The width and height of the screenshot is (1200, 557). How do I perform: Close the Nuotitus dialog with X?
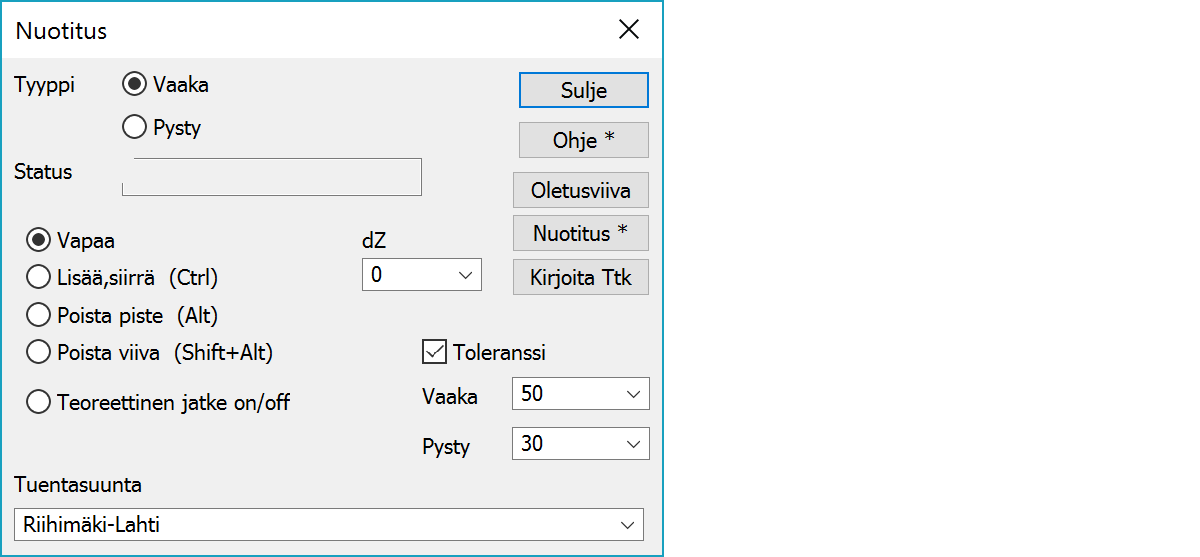click(x=628, y=30)
